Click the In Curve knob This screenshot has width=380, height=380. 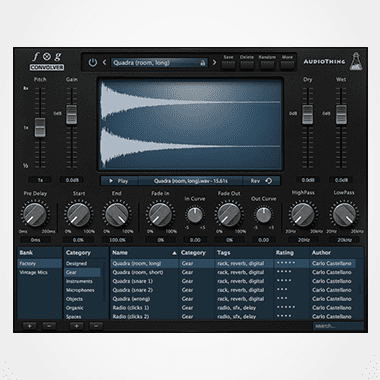[195, 215]
